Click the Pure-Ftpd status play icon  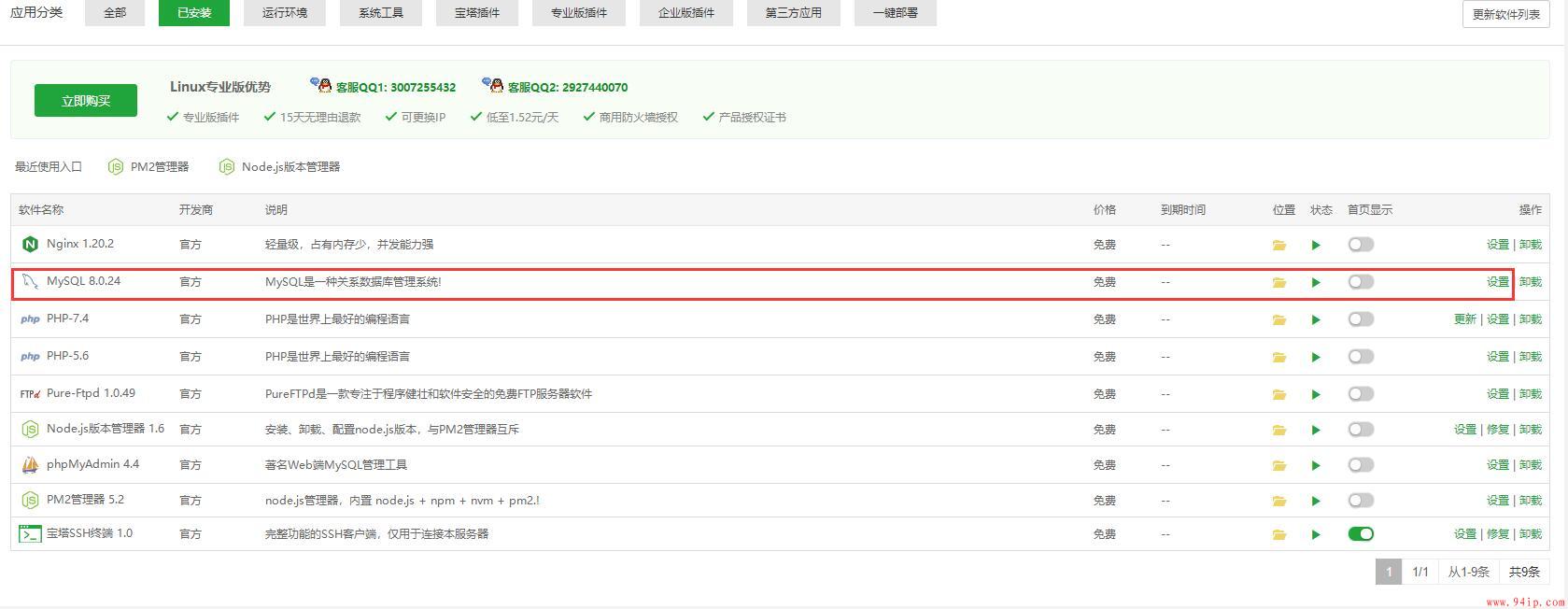(x=1316, y=394)
